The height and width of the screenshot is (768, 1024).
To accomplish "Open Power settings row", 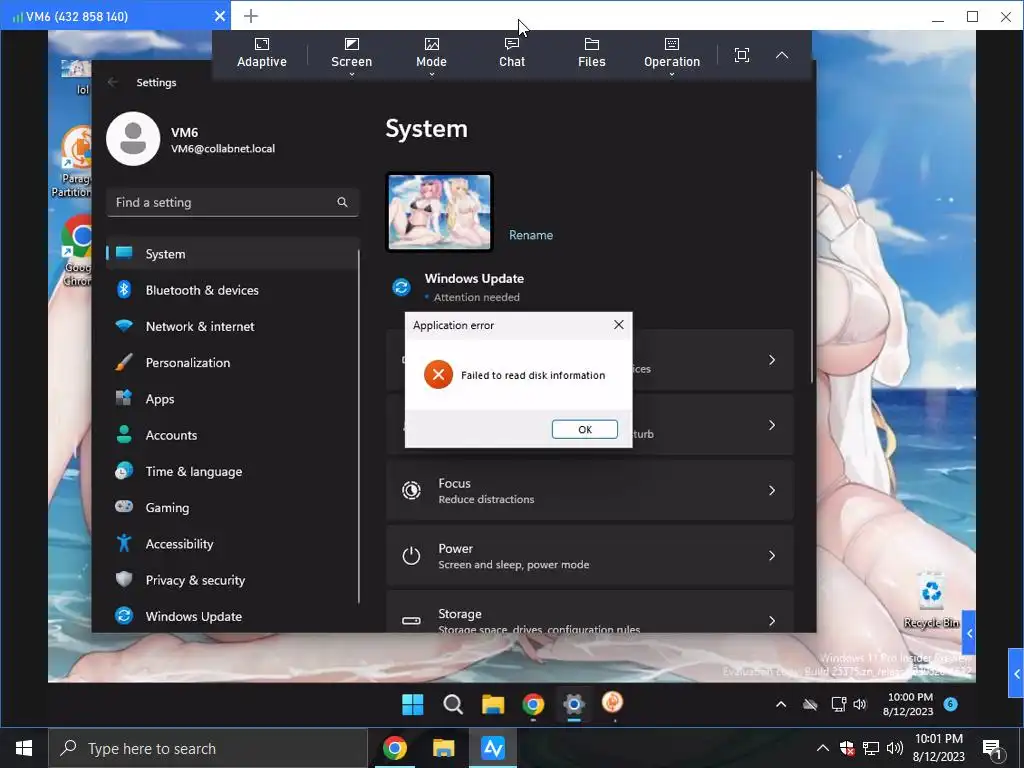I will click(x=590, y=556).
